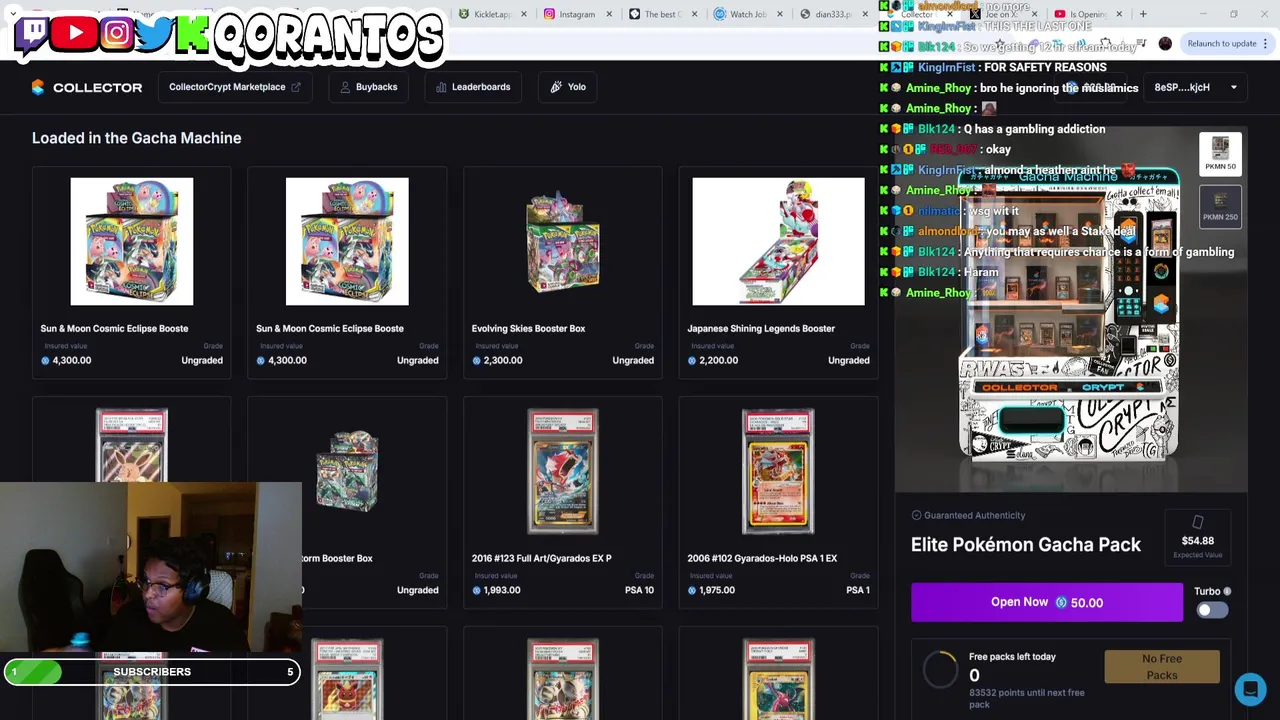Close the Kicklet.app tab

522,14
